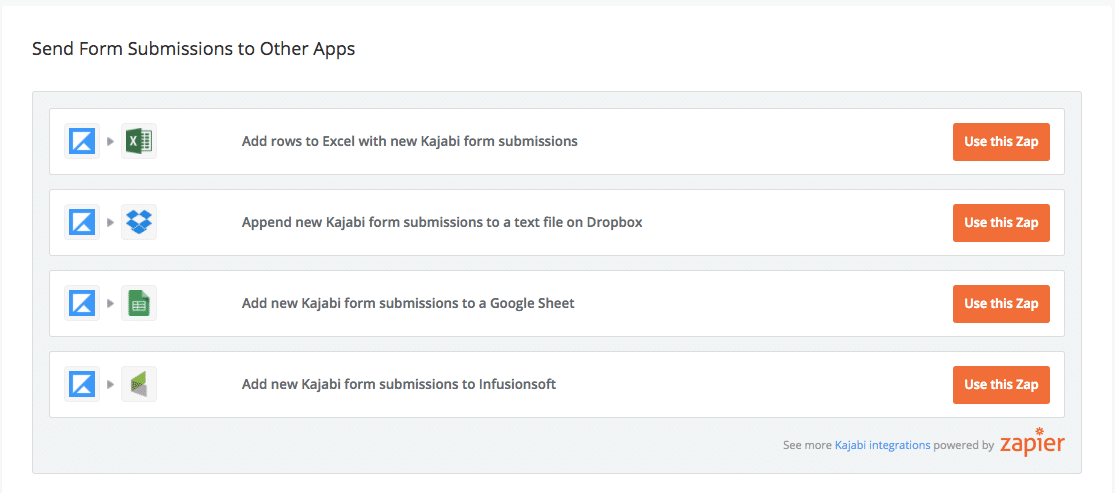
Task: Click the Kajabi icon in the Excel row
Action: (x=82, y=141)
